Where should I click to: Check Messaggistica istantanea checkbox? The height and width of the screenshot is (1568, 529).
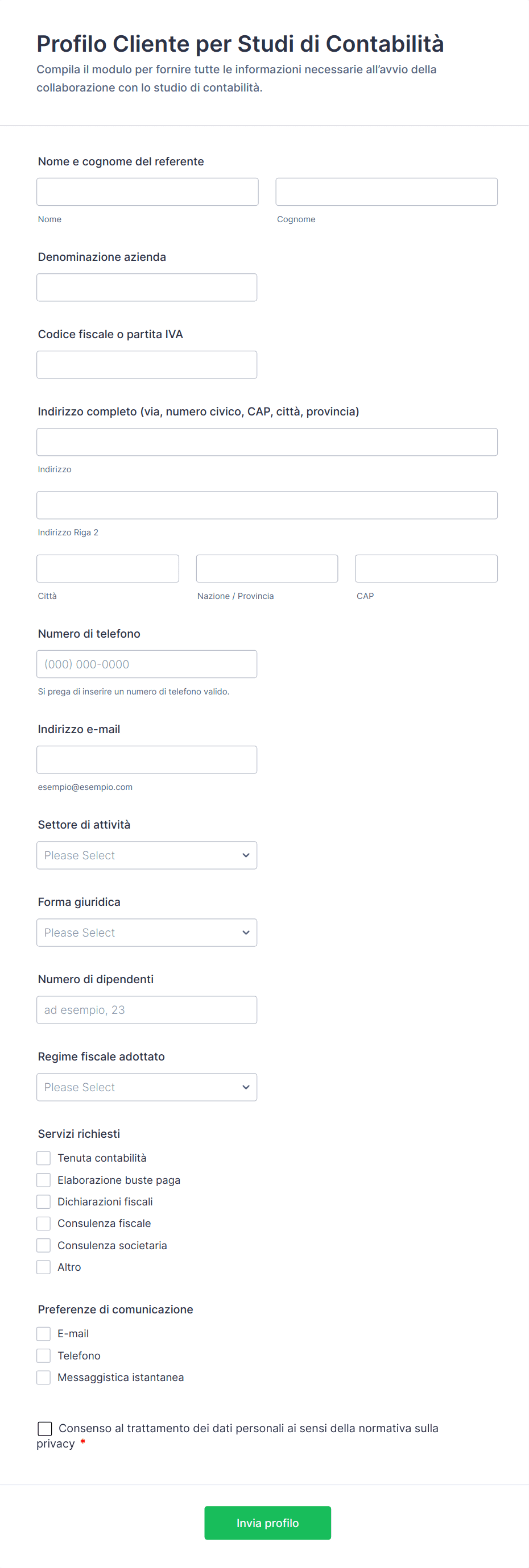[x=44, y=1378]
